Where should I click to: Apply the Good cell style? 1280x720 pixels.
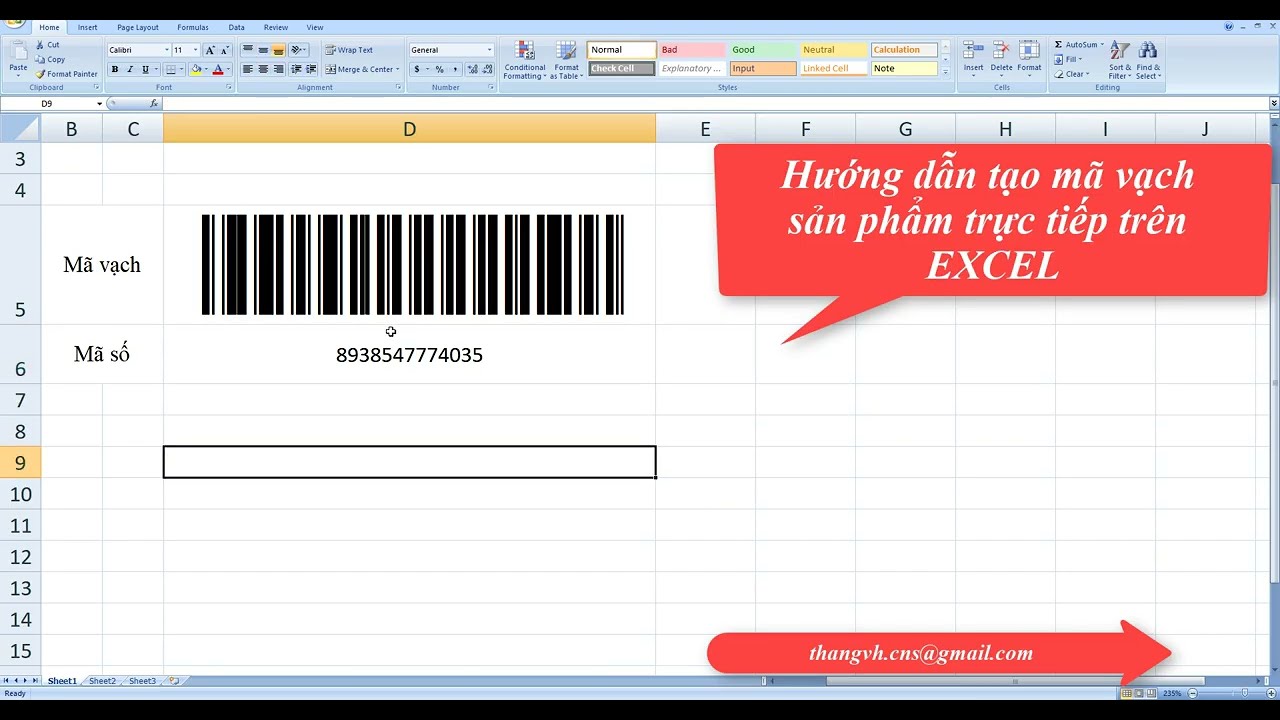click(x=762, y=50)
